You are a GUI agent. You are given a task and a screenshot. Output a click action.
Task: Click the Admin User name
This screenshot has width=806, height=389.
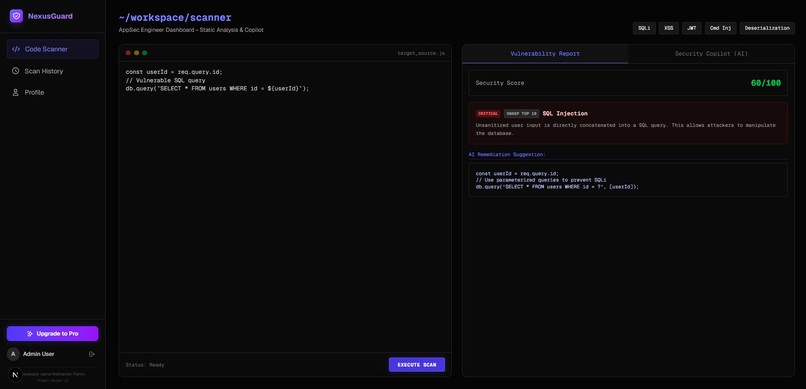coord(39,354)
